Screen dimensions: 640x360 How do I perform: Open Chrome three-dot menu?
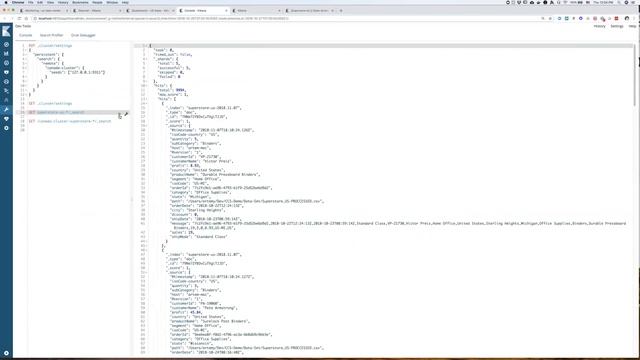634,18
